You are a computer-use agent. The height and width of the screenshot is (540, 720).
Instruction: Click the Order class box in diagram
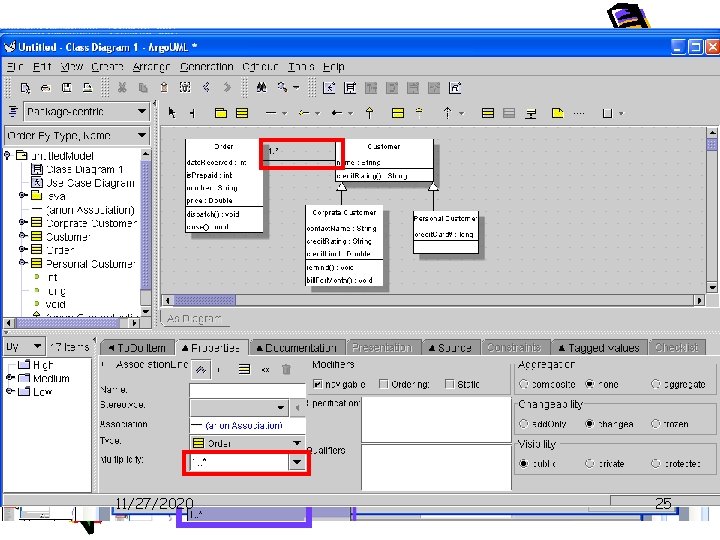tap(224, 186)
